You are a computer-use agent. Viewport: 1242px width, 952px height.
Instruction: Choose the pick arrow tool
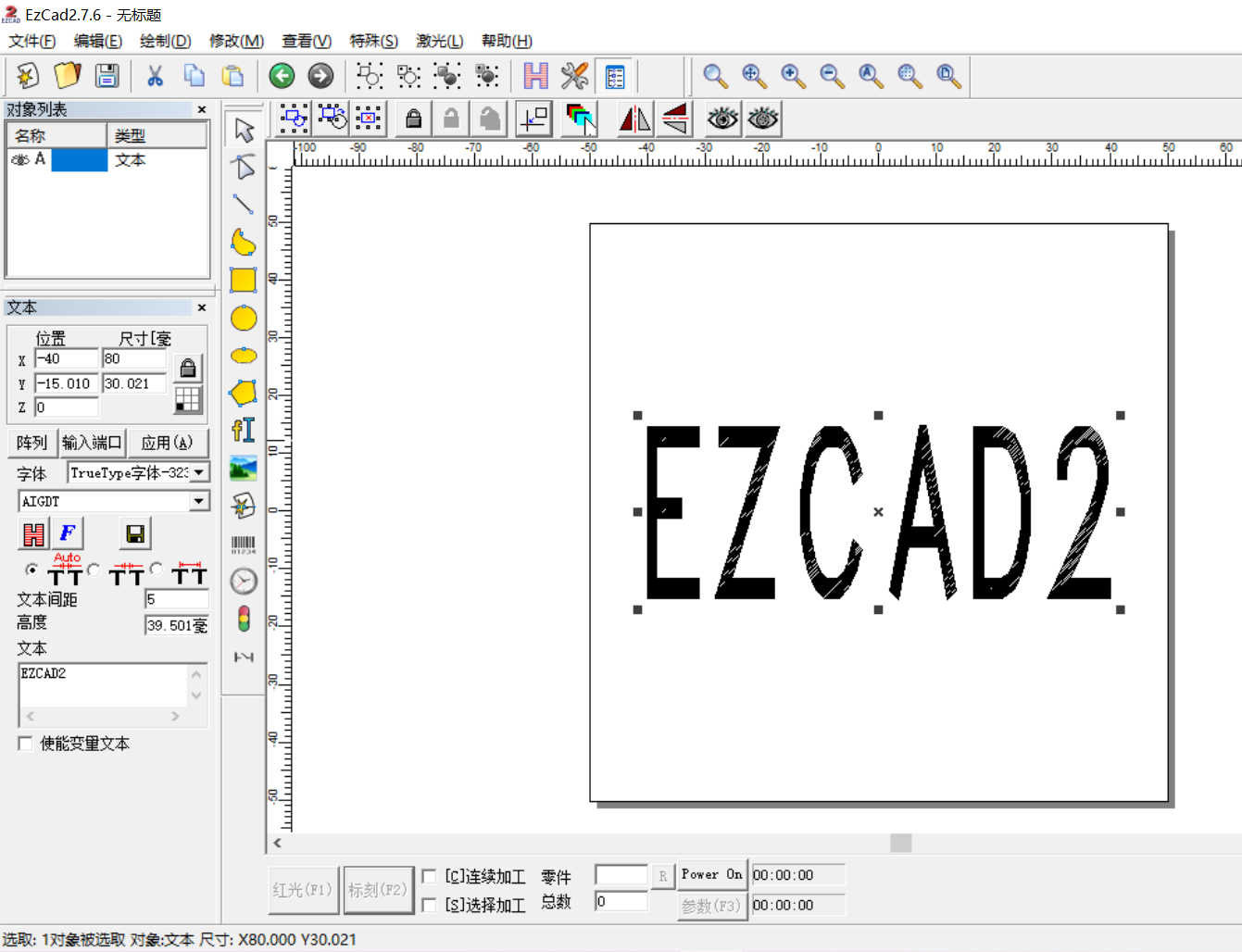(x=244, y=130)
